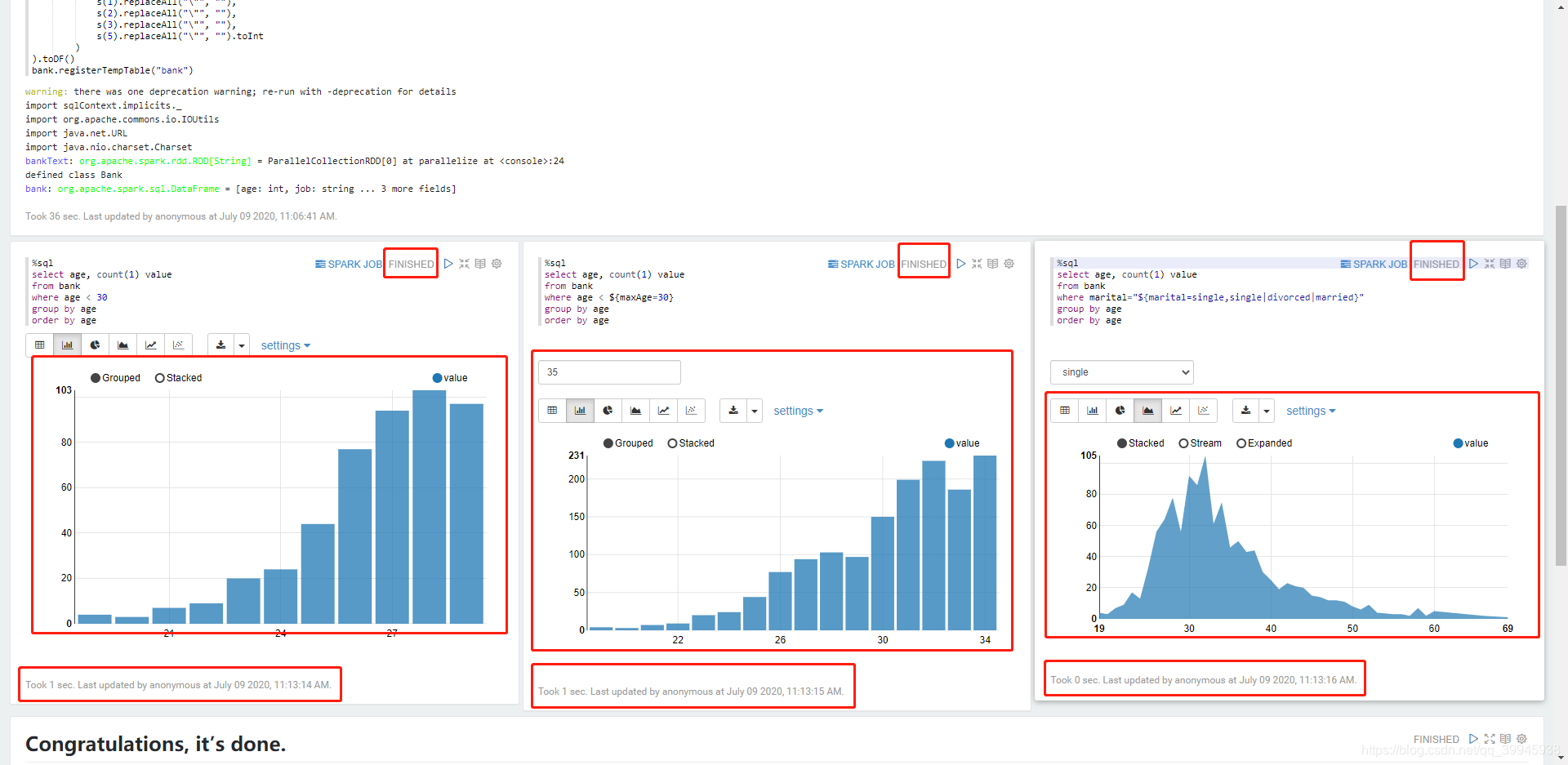Hide output of the maxAge paragraph

[993, 264]
